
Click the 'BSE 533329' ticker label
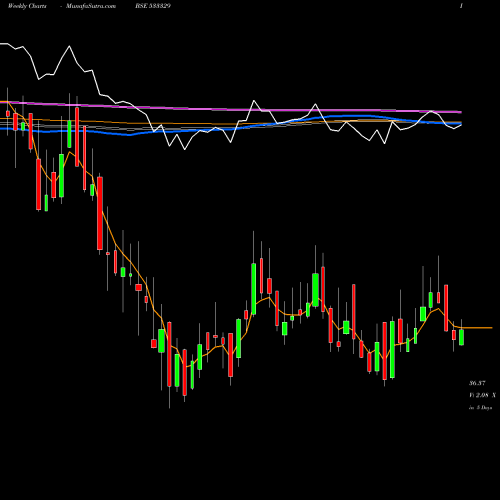tap(153, 6)
